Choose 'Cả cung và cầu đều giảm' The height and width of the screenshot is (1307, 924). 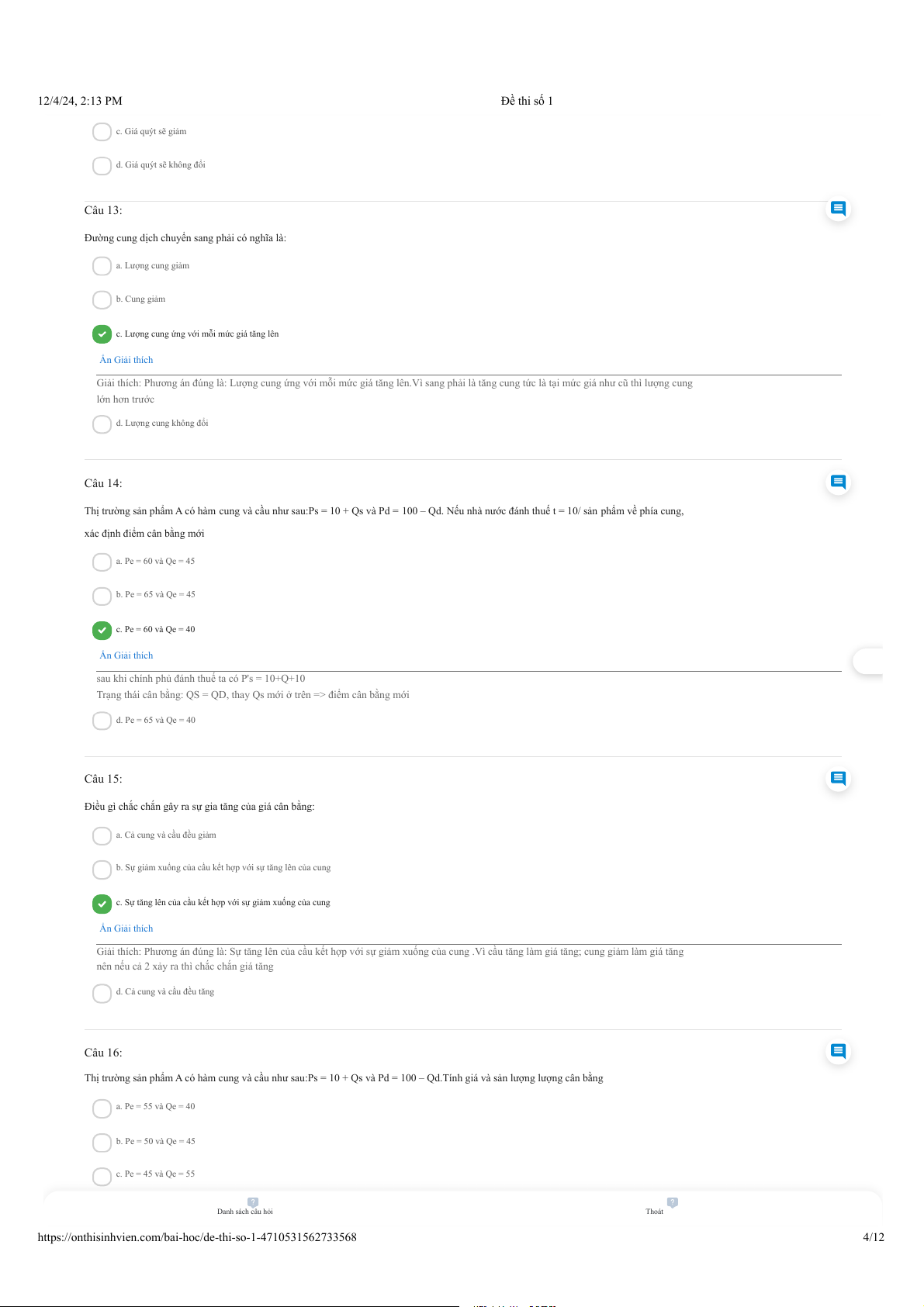[x=102, y=836]
